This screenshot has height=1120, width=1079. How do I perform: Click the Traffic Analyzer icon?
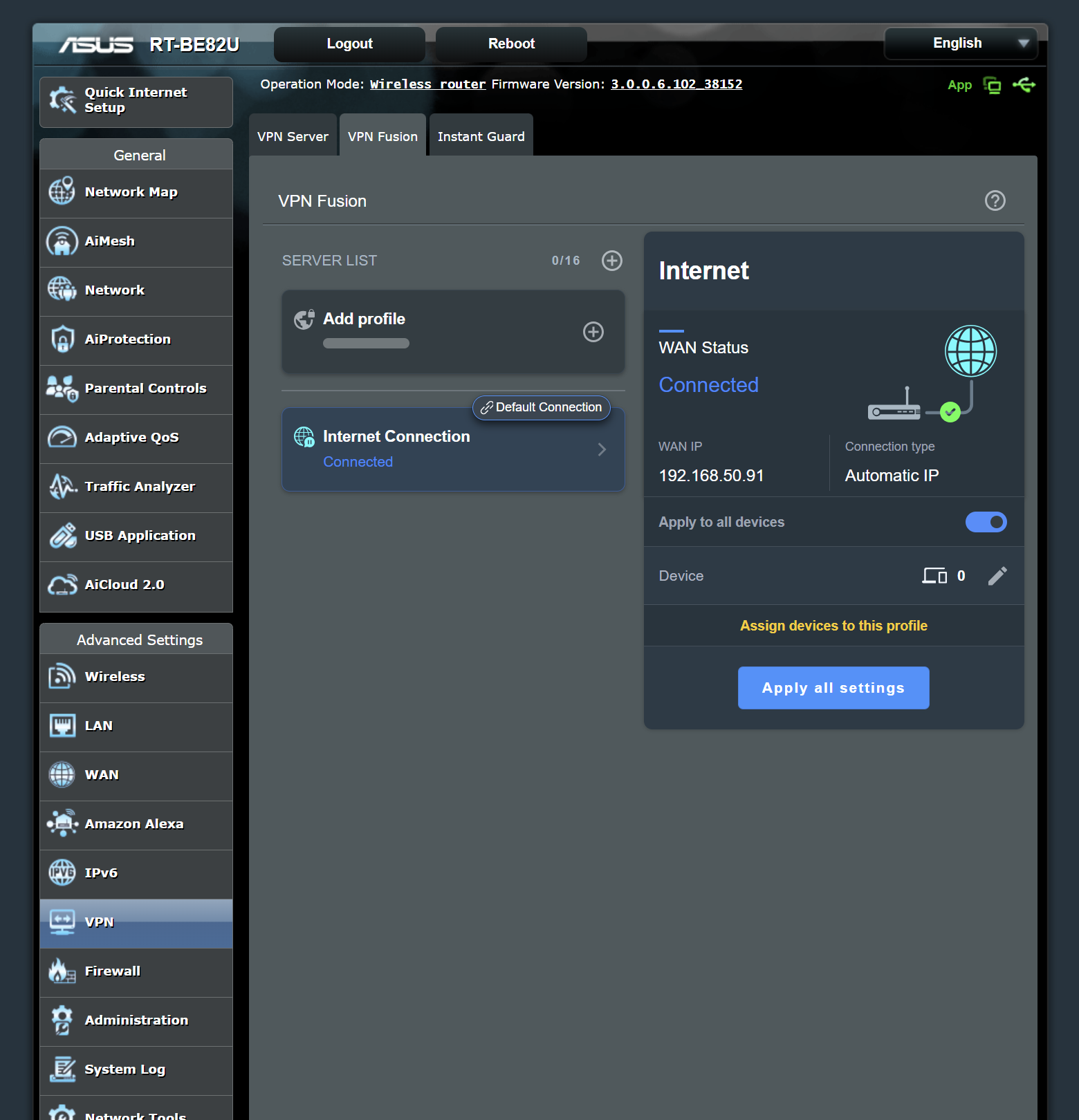62,486
